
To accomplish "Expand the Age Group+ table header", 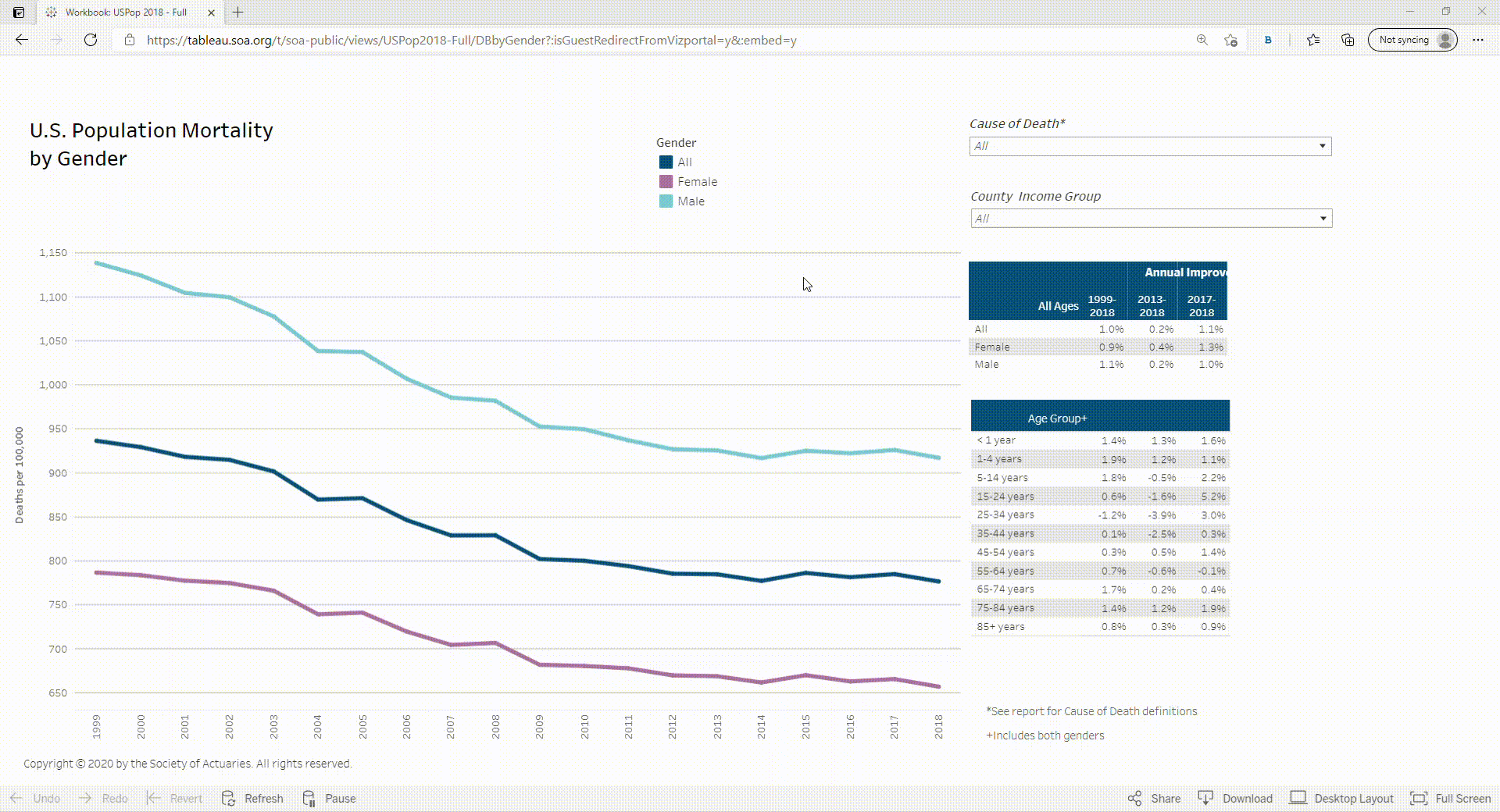I will [x=1058, y=418].
